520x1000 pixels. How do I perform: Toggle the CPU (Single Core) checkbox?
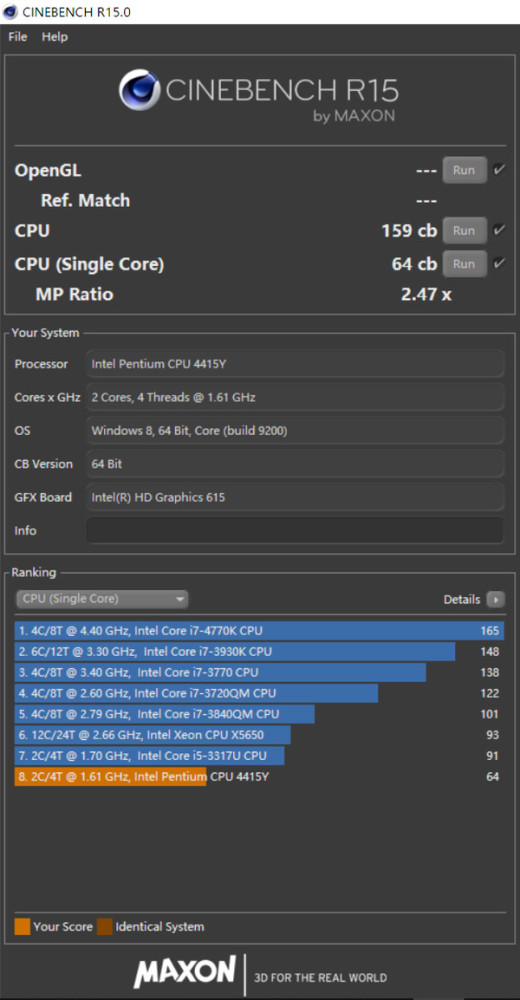(499, 263)
